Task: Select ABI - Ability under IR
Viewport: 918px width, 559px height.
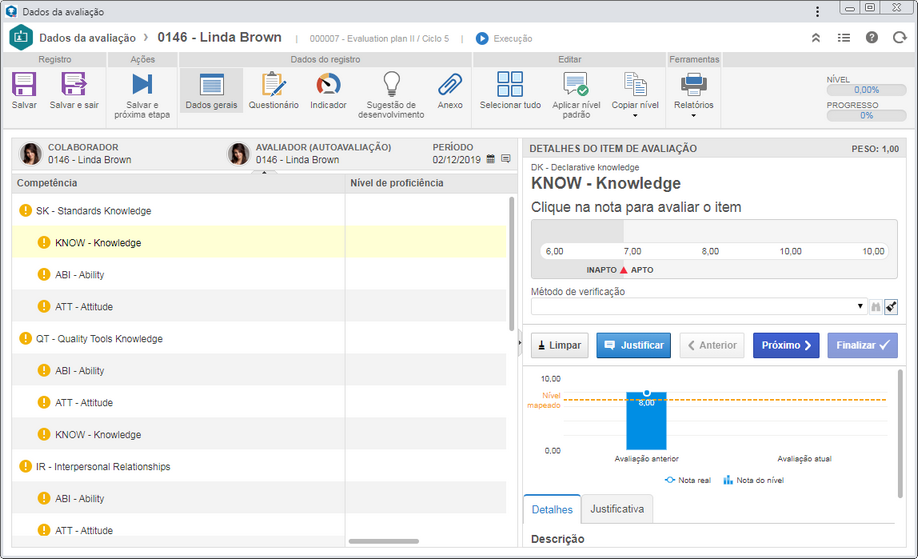Action: coord(259,499)
